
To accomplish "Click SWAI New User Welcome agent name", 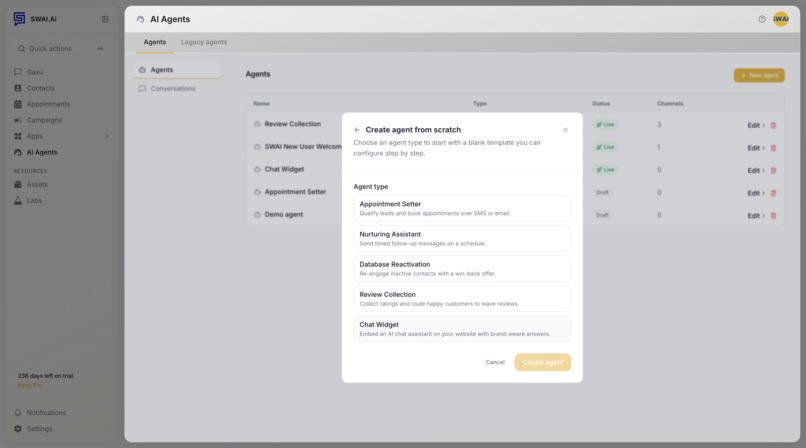I will click(303, 146).
